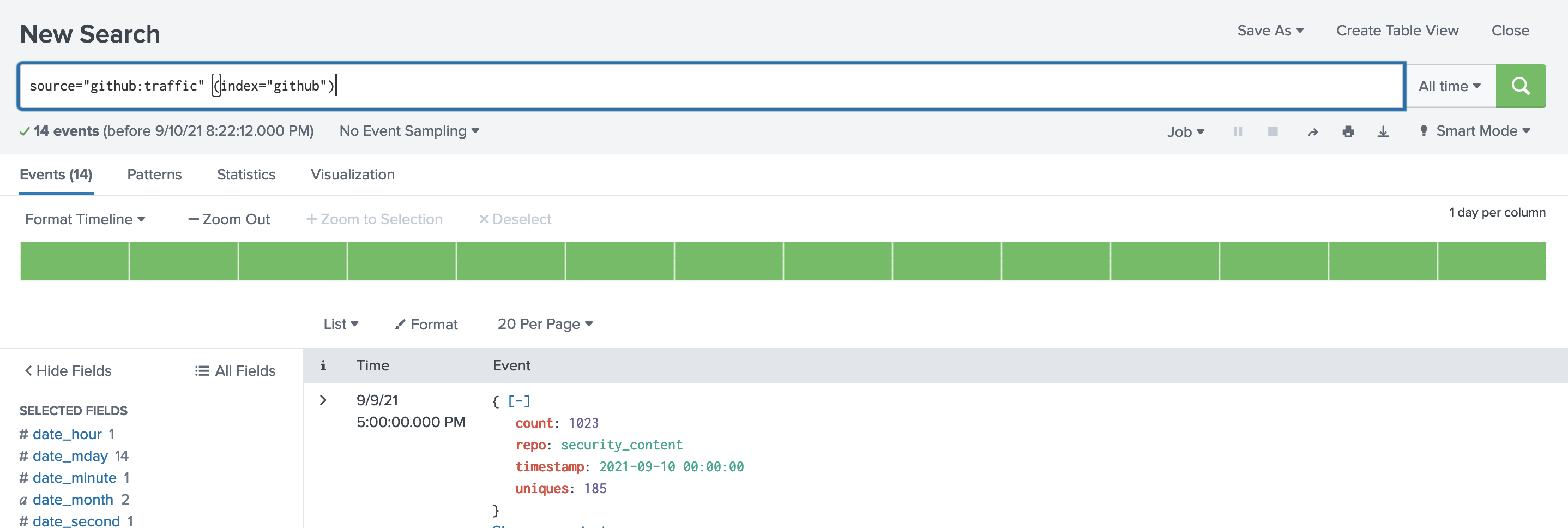Open the Visualization tab
This screenshot has height=528, width=1568.
coord(352,175)
